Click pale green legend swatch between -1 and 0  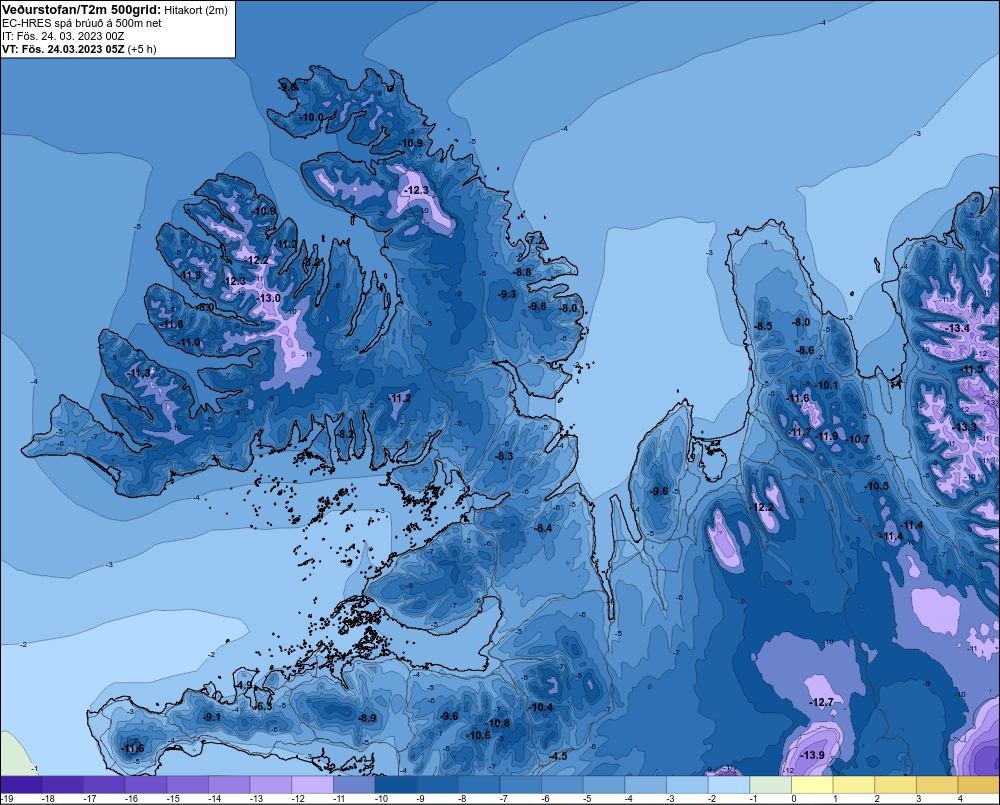(x=770, y=785)
